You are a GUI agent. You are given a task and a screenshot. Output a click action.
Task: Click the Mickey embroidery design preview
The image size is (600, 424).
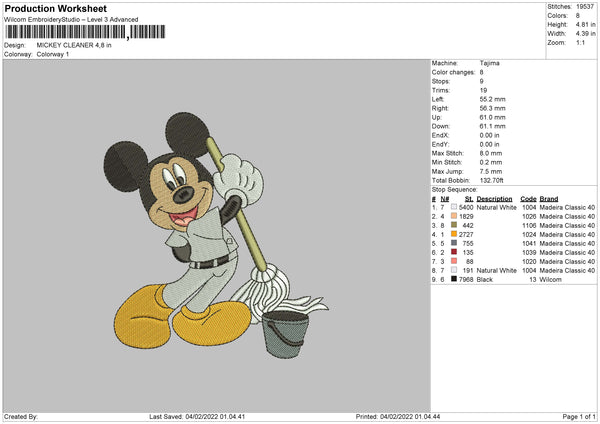click(216, 235)
